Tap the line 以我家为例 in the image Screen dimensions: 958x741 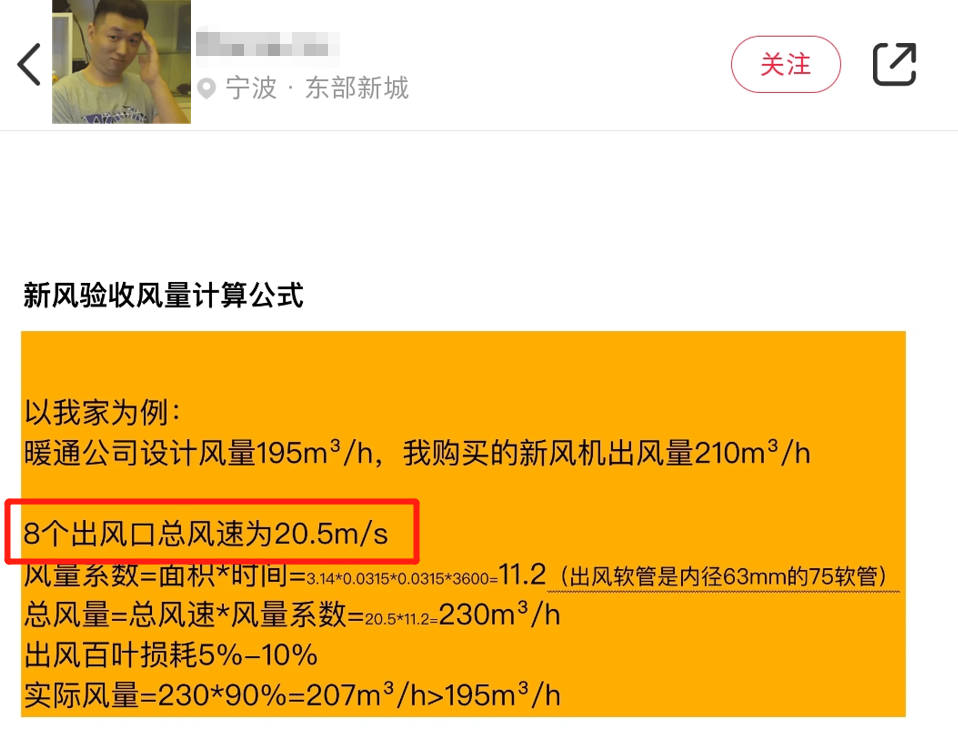[103, 412]
